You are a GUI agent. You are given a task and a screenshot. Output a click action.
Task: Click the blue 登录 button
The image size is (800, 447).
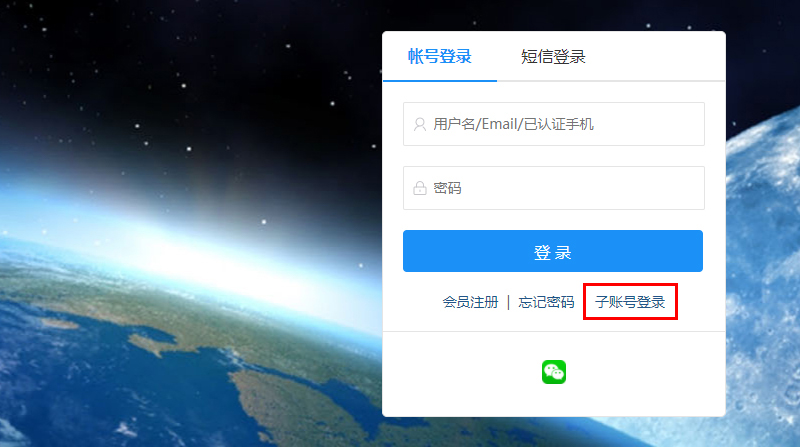point(553,251)
